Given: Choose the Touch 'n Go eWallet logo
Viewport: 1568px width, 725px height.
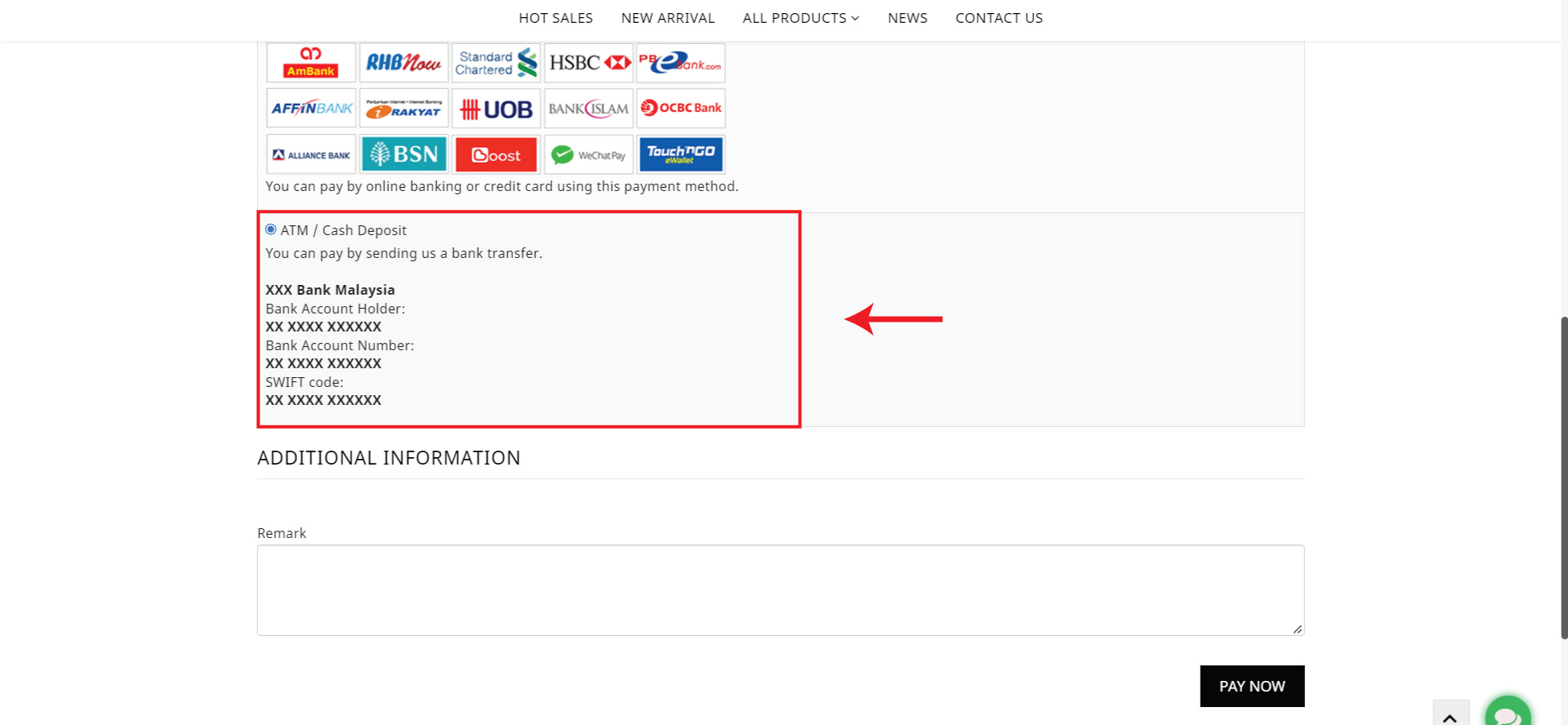Looking at the screenshot, I should pyautogui.click(x=681, y=154).
